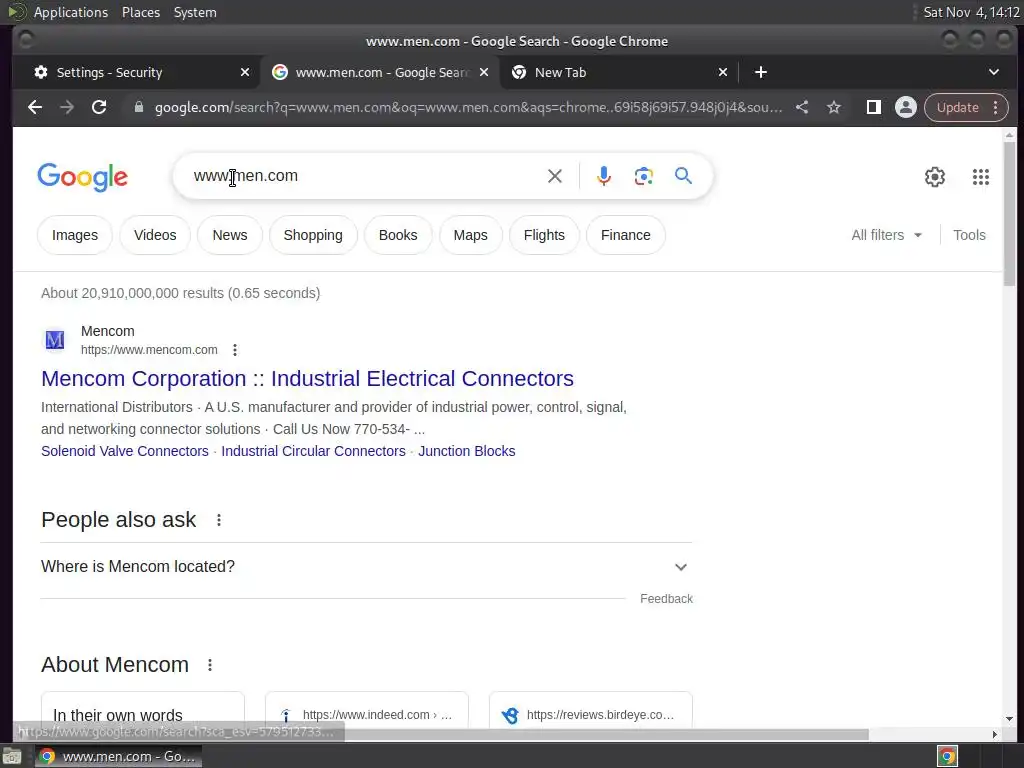Viewport: 1024px width, 768px height.
Task: Show desktop from bottom panel icon
Action: [12, 757]
